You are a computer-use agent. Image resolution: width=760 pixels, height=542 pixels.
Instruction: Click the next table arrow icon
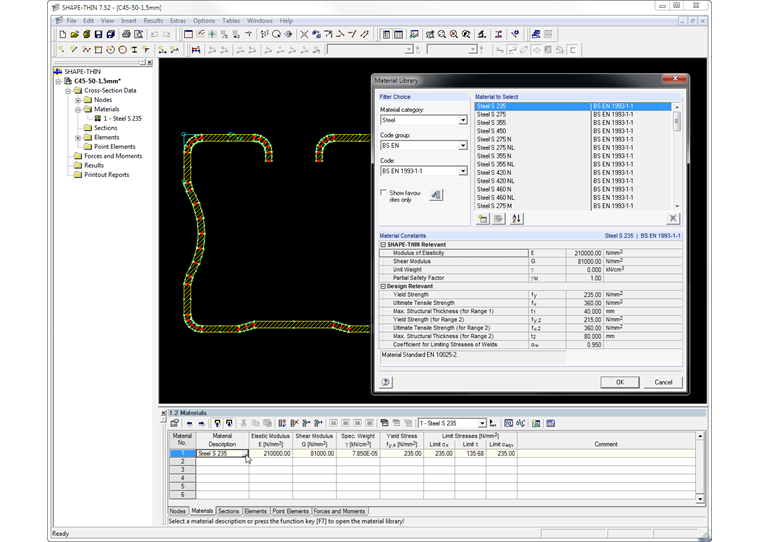pyautogui.click(x=201, y=423)
